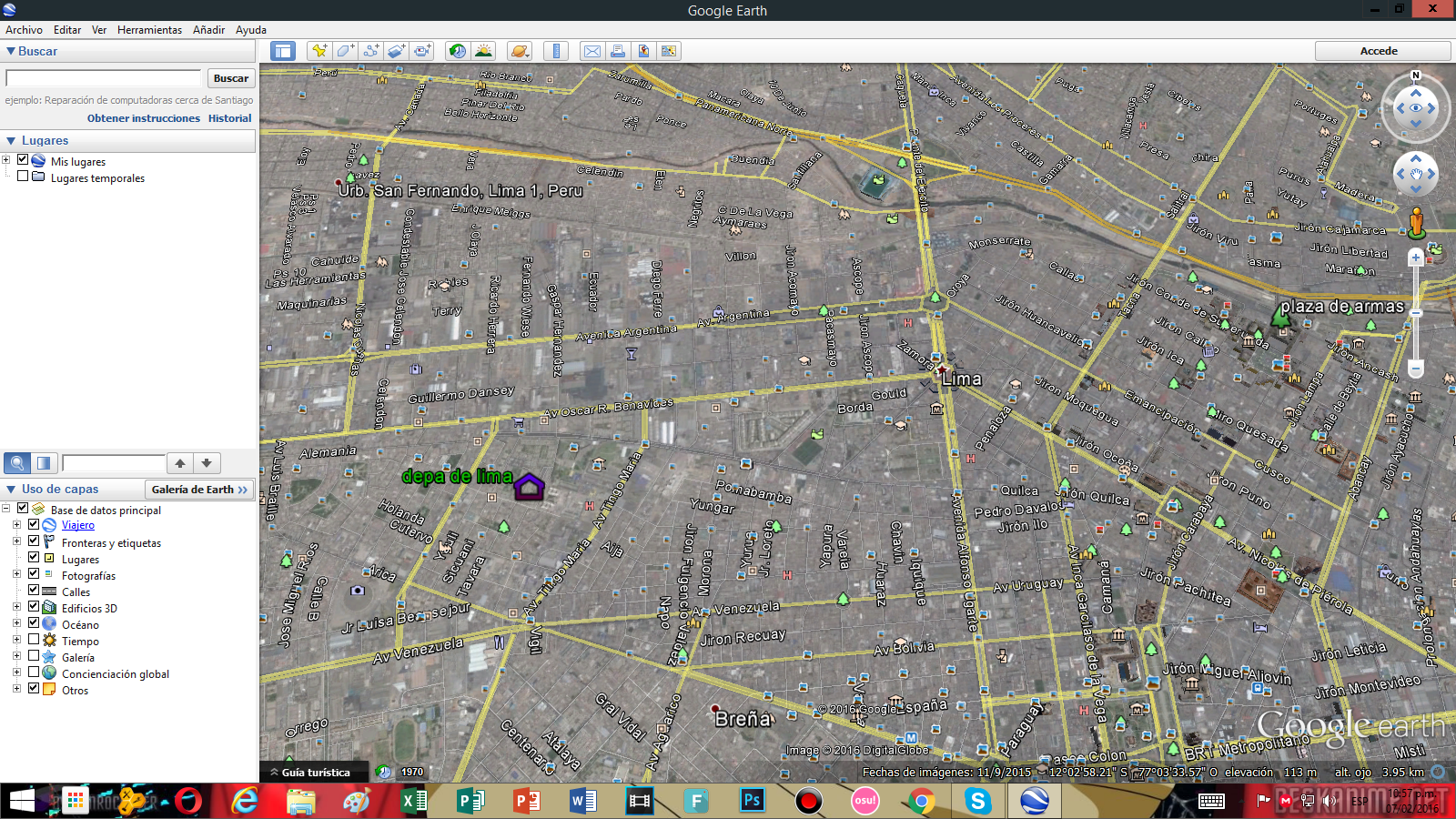Click the zoom in plus on zoom slider
Screen dimensions: 1456x819
(x=1415, y=258)
